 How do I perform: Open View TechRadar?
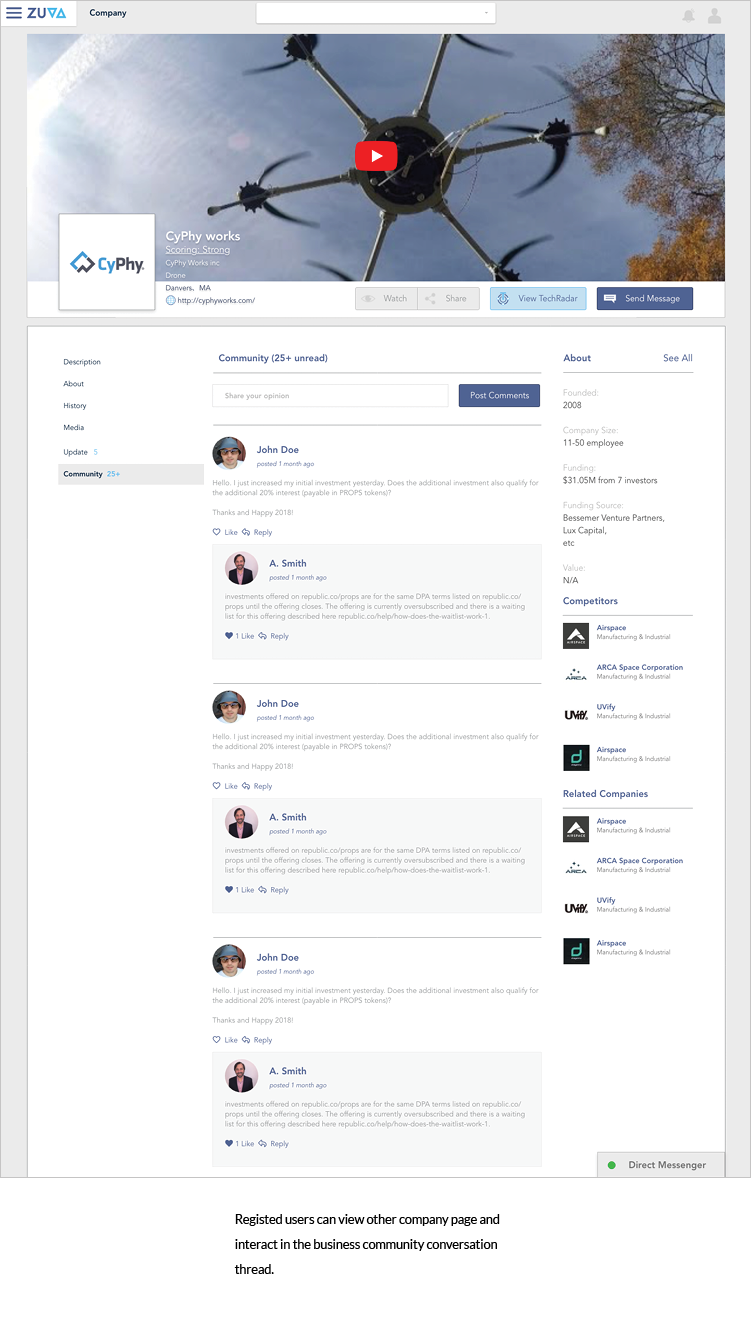[x=538, y=298]
